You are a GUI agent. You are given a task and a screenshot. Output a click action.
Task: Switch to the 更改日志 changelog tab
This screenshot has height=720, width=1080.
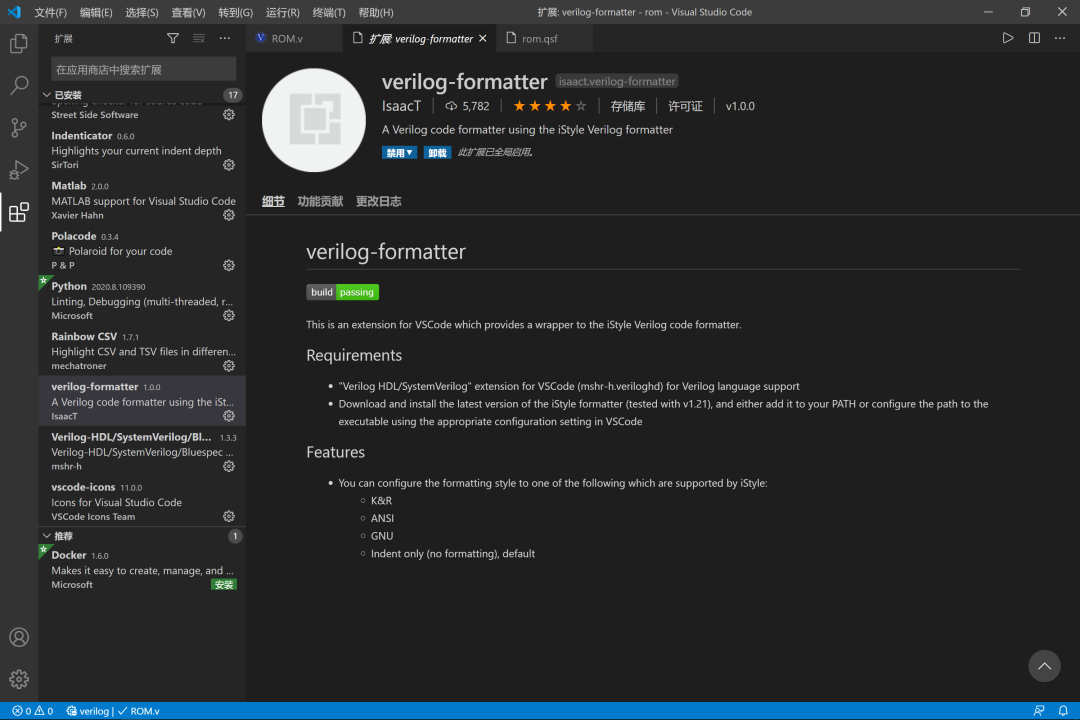click(x=378, y=201)
